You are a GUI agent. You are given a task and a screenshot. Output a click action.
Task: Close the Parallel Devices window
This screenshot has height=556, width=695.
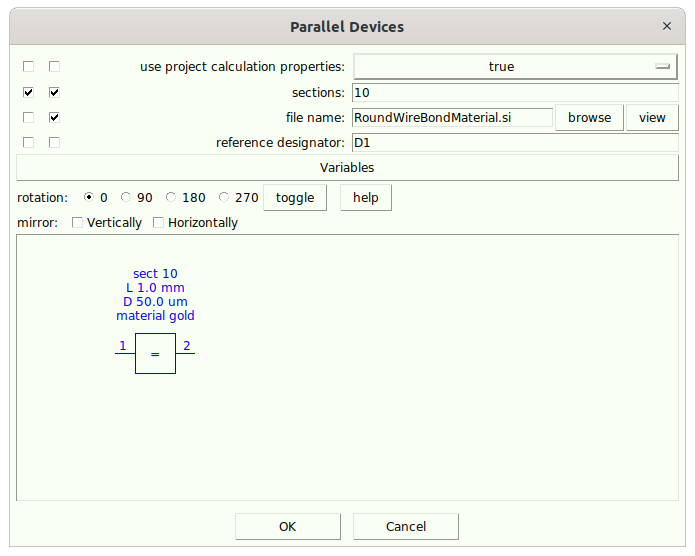pos(667,26)
